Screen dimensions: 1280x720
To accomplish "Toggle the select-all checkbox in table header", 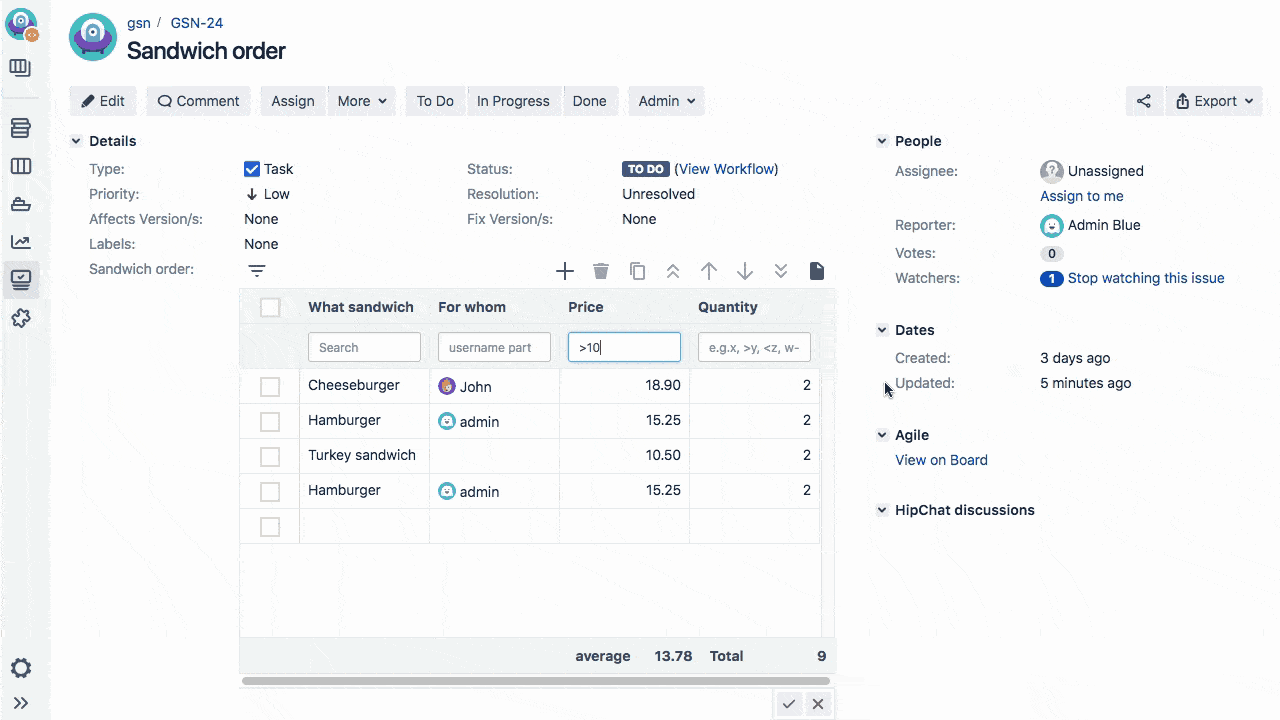I will pyautogui.click(x=270, y=307).
